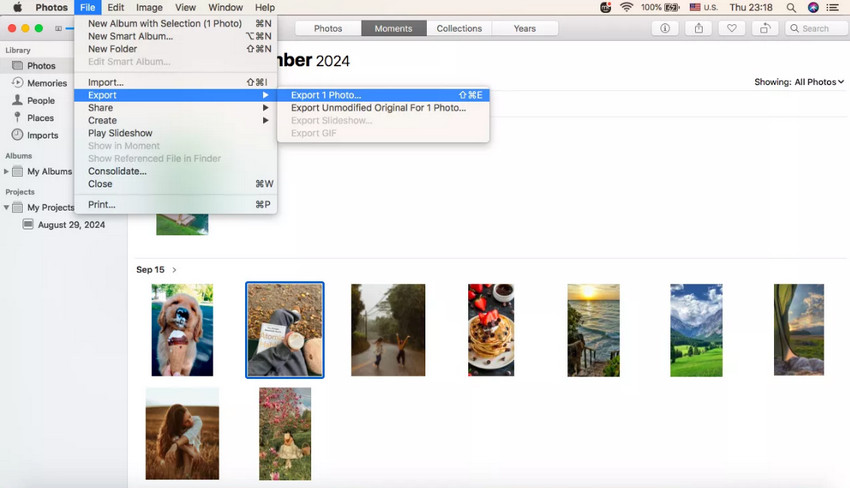Open the Edit menu
Screen dimensions: 850x488
click(115, 7)
